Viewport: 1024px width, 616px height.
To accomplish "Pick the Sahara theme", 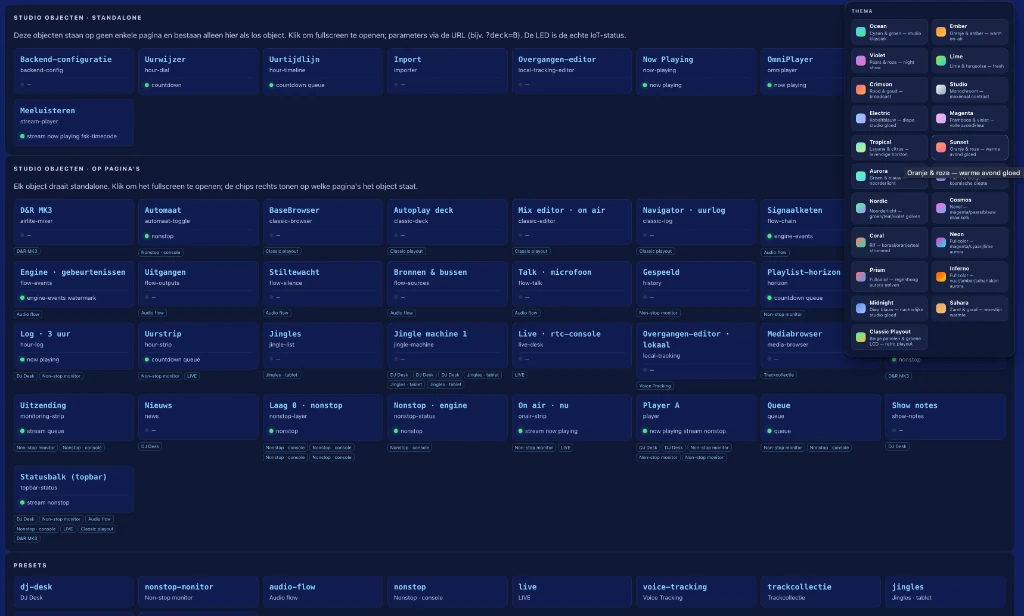I will [970, 308].
